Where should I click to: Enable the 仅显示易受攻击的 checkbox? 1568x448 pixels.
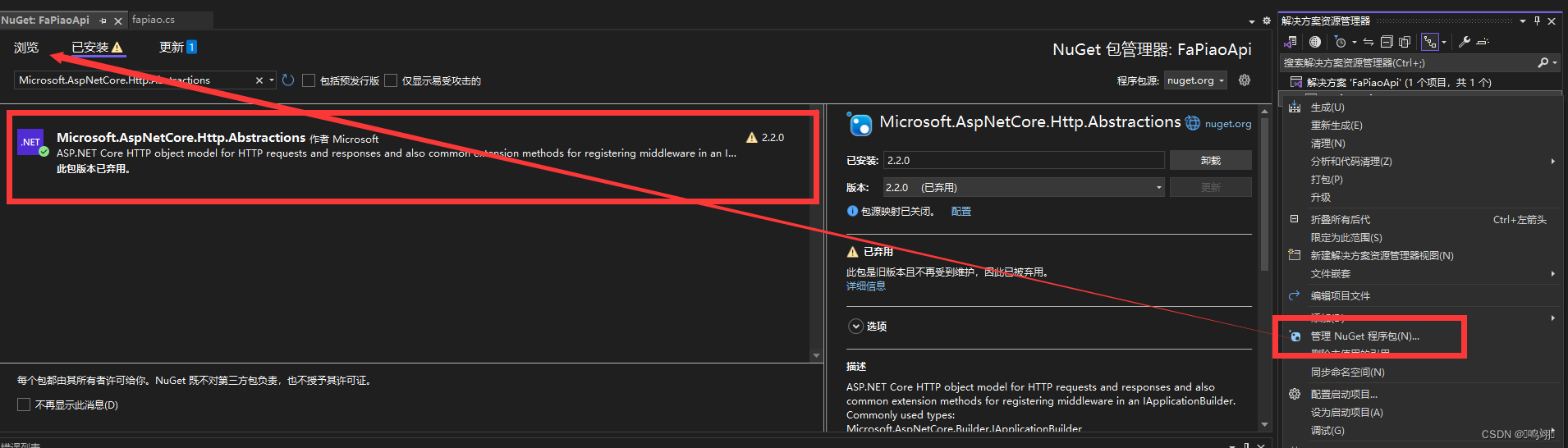(391, 80)
